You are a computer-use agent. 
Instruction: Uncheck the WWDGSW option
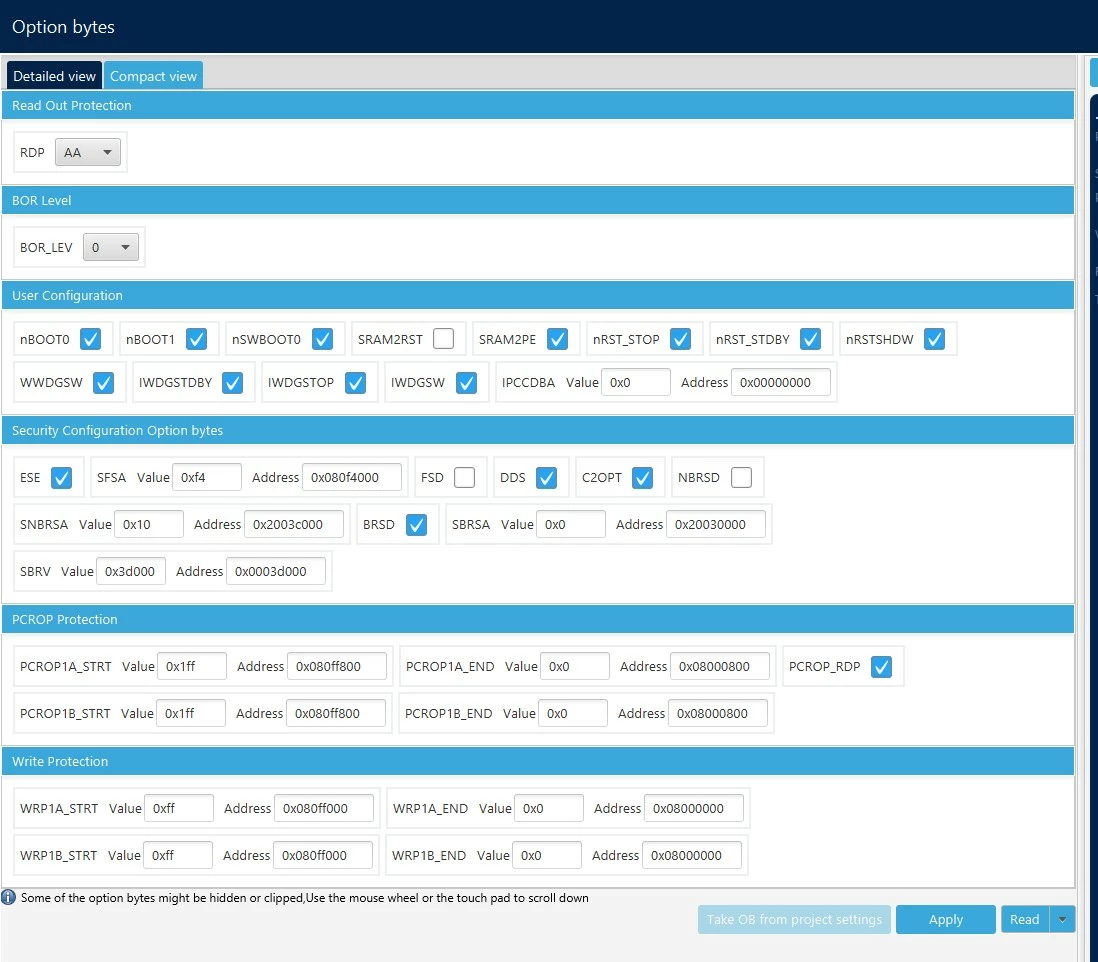click(104, 383)
